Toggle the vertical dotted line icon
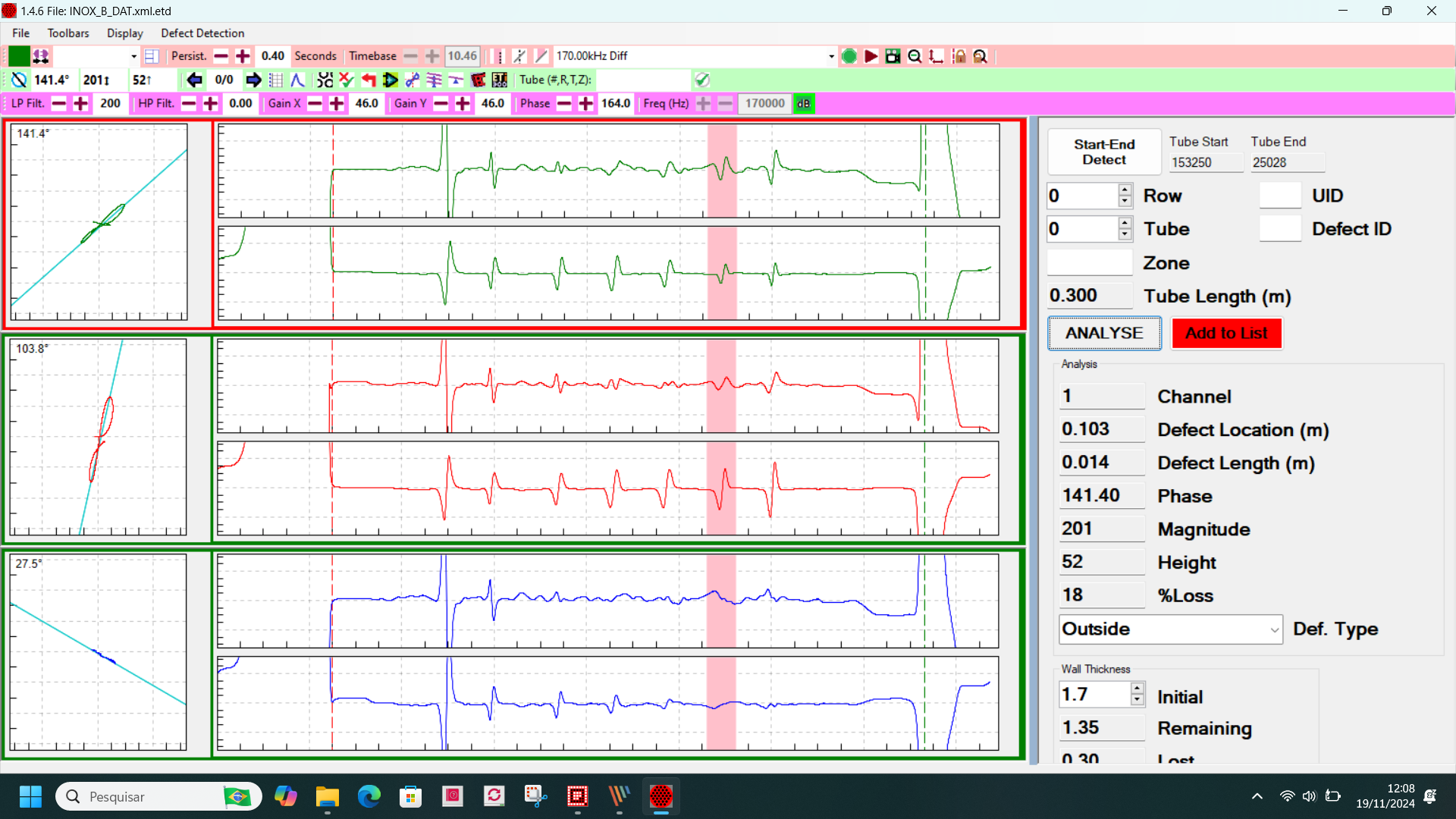The height and width of the screenshot is (819, 1456). tap(500, 56)
